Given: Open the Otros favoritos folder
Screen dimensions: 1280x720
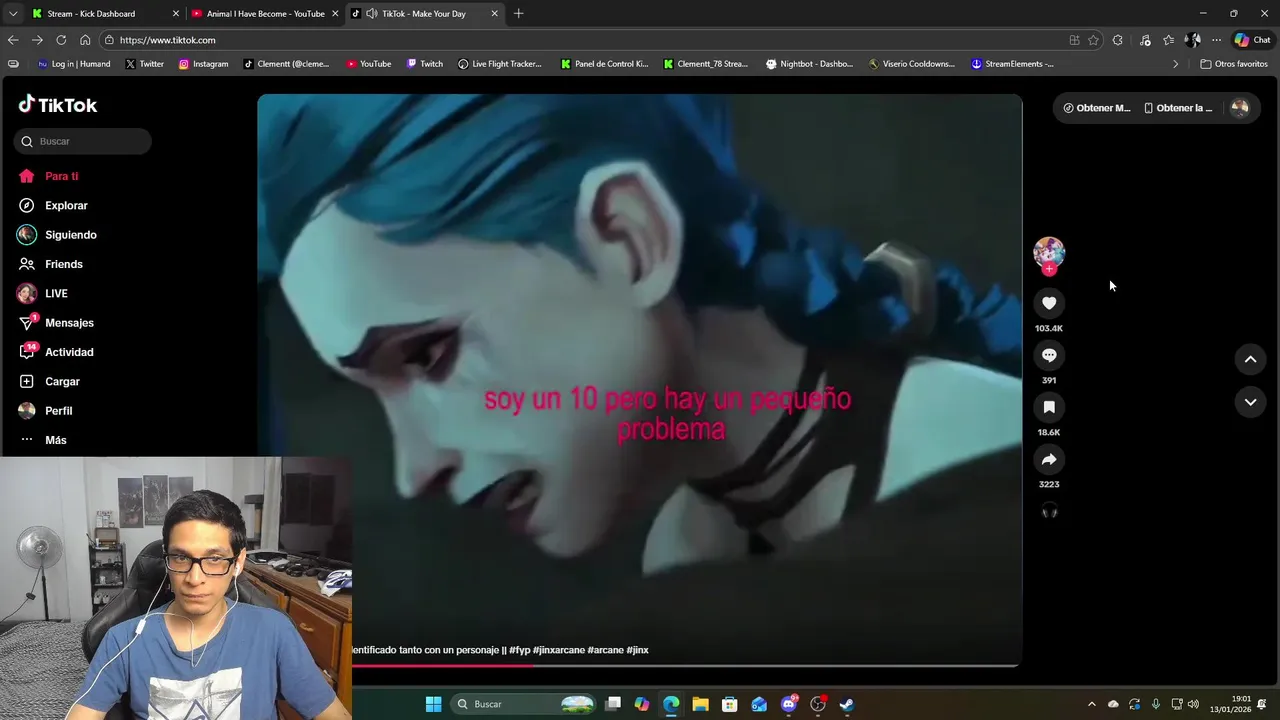Looking at the screenshot, I should (x=1234, y=64).
